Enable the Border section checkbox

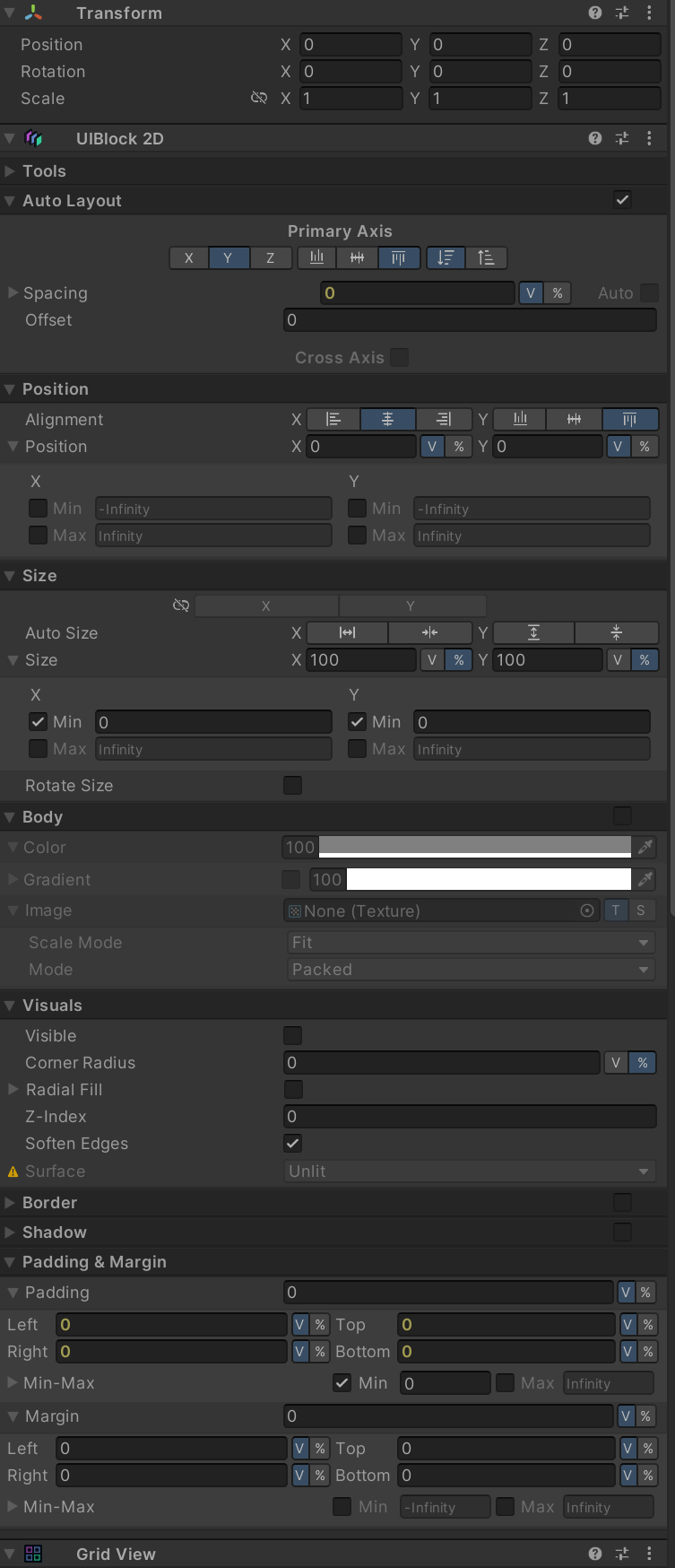pyautogui.click(x=622, y=1202)
